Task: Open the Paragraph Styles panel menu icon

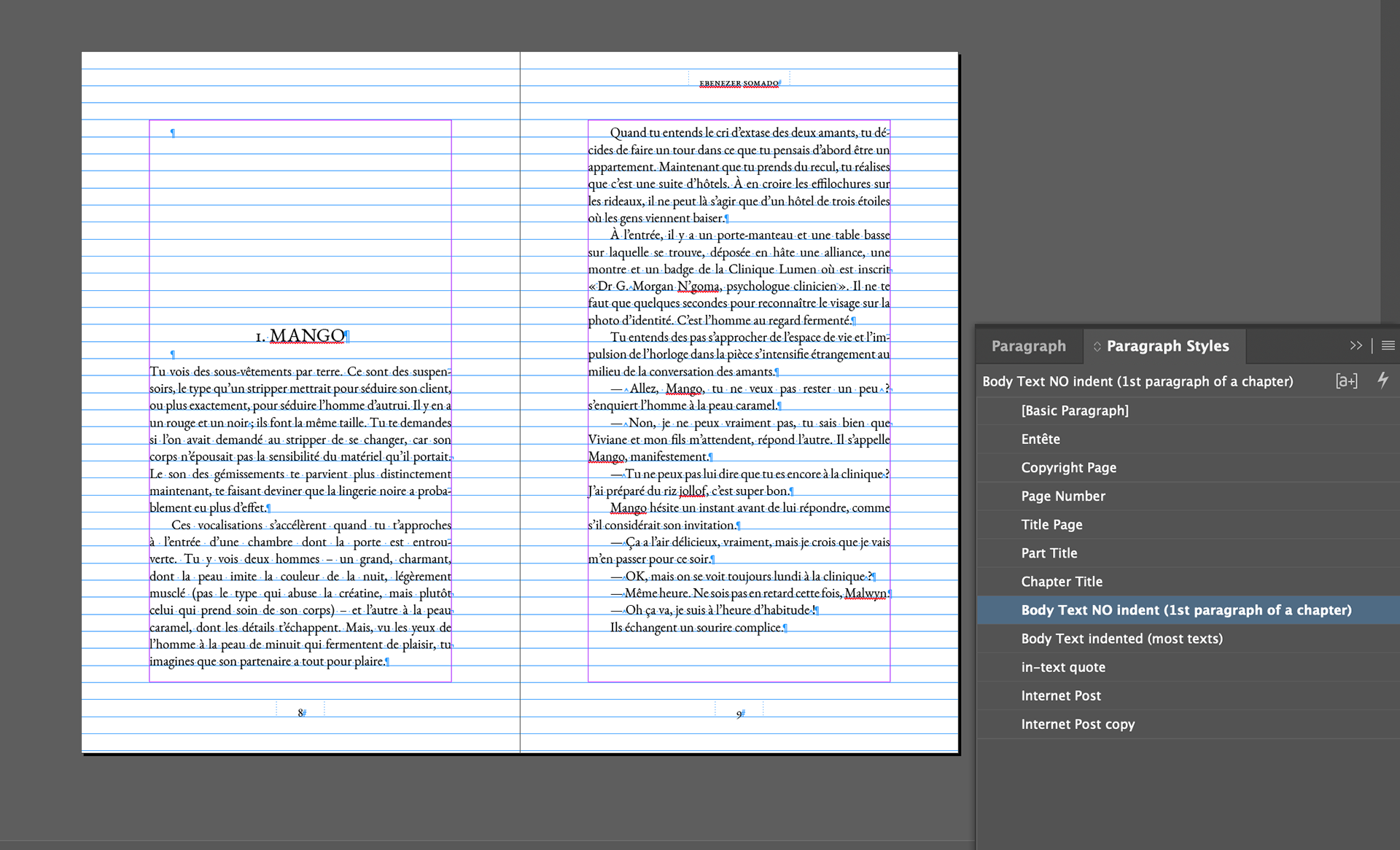Action: tap(1388, 346)
